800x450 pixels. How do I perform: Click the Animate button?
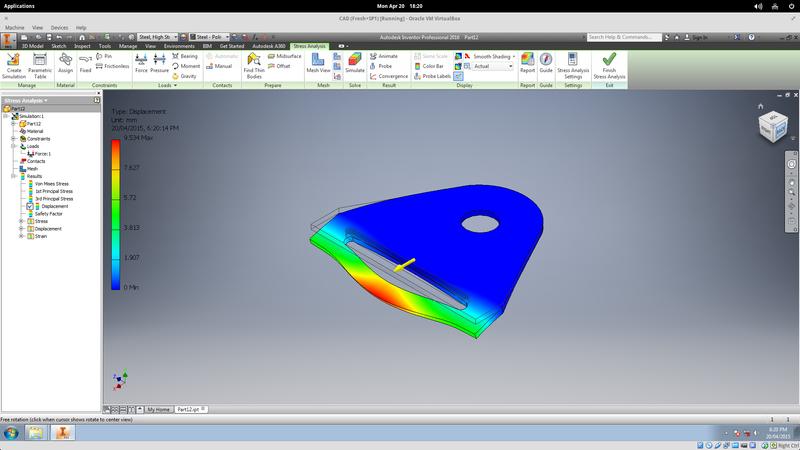[388, 56]
